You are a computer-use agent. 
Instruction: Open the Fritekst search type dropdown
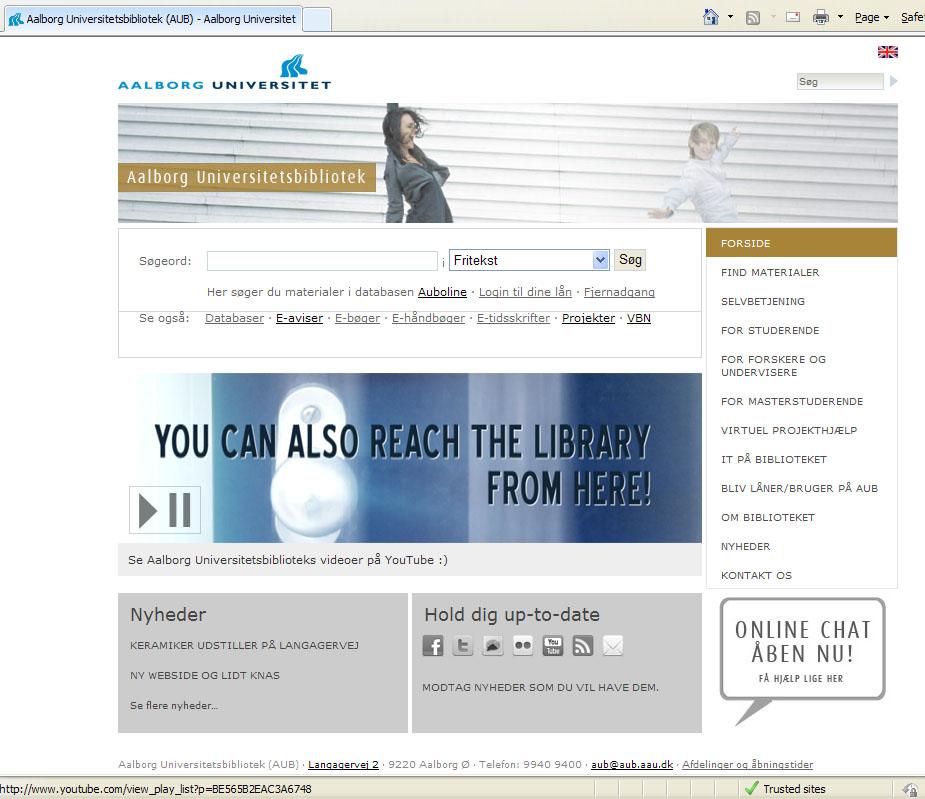pos(529,260)
